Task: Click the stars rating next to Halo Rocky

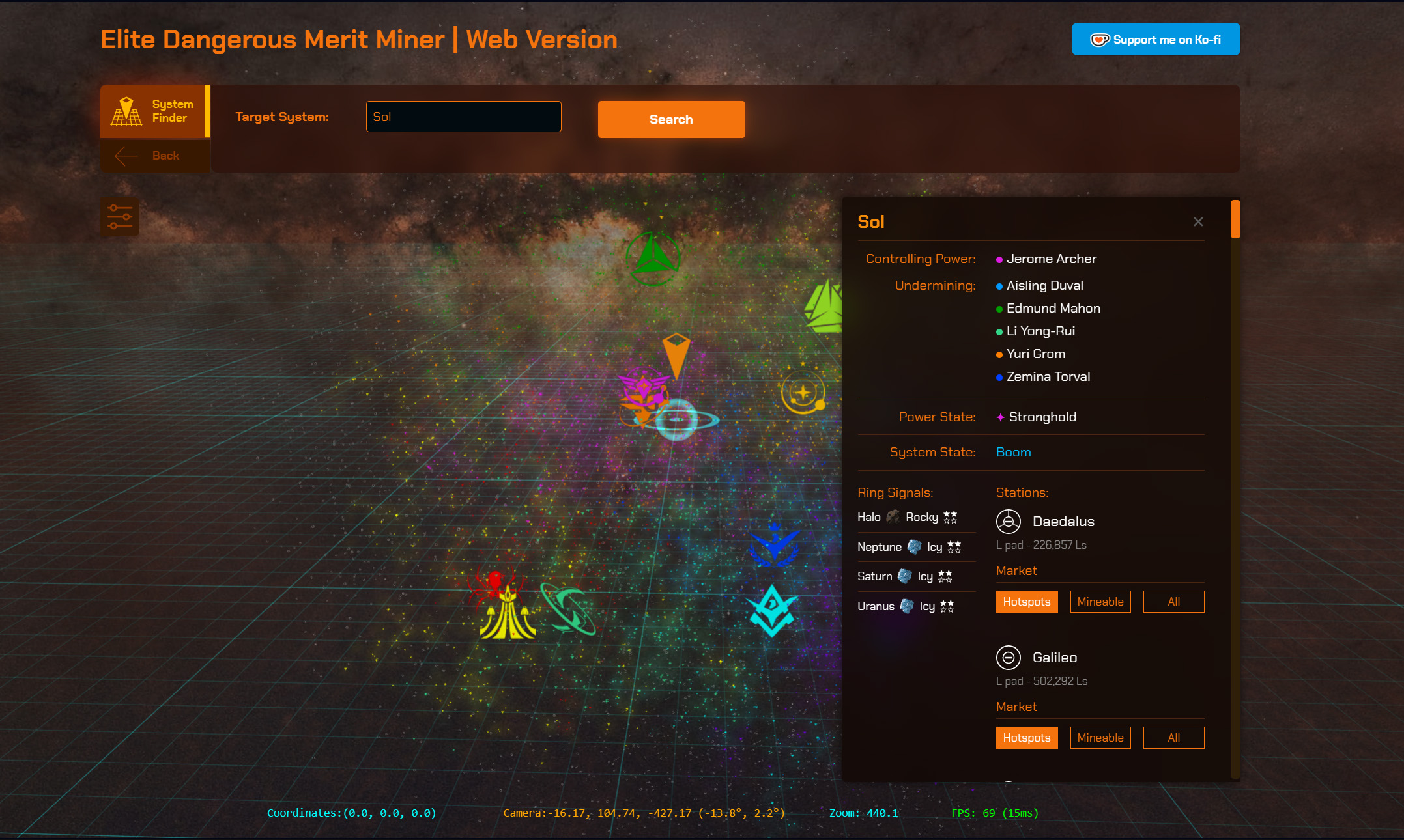Action: pyautogui.click(x=951, y=517)
